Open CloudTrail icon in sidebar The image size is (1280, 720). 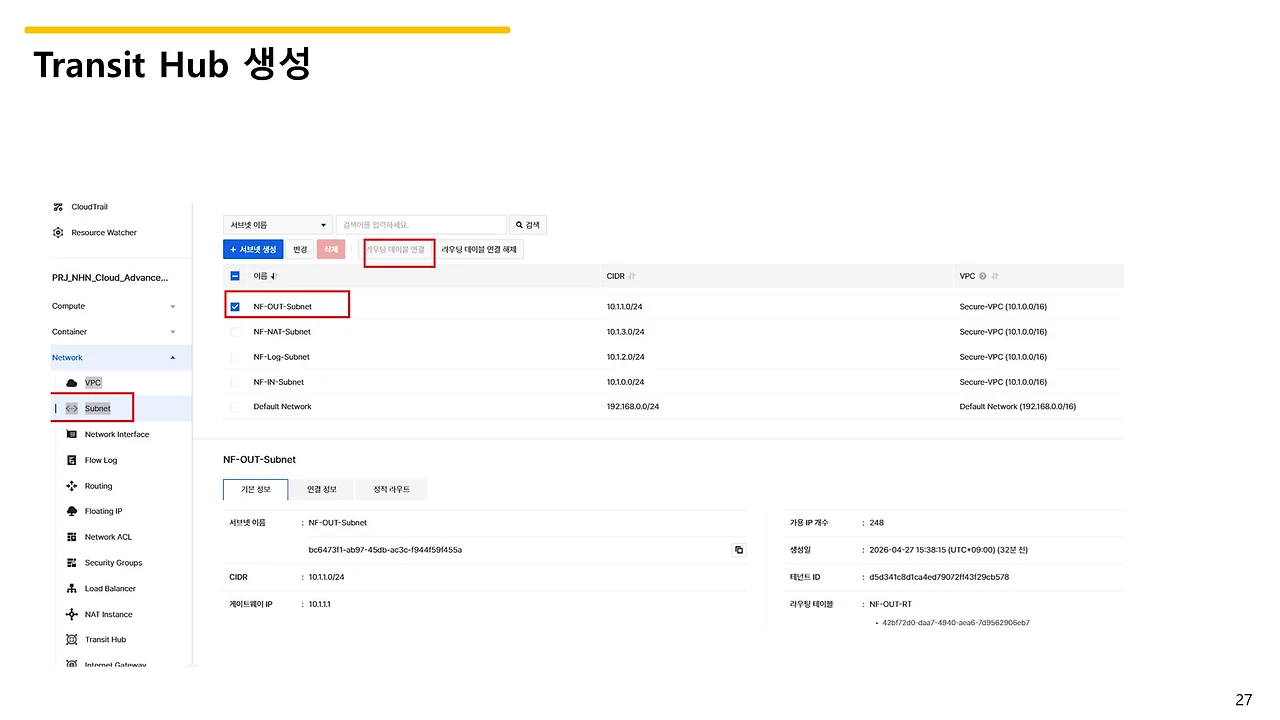tap(58, 207)
